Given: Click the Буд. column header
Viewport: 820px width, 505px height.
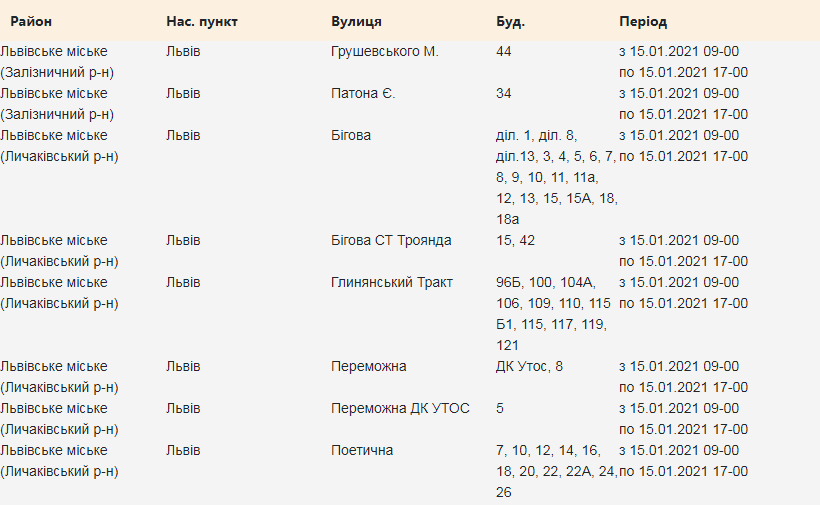Looking at the screenshot, I should pos(510,21).
